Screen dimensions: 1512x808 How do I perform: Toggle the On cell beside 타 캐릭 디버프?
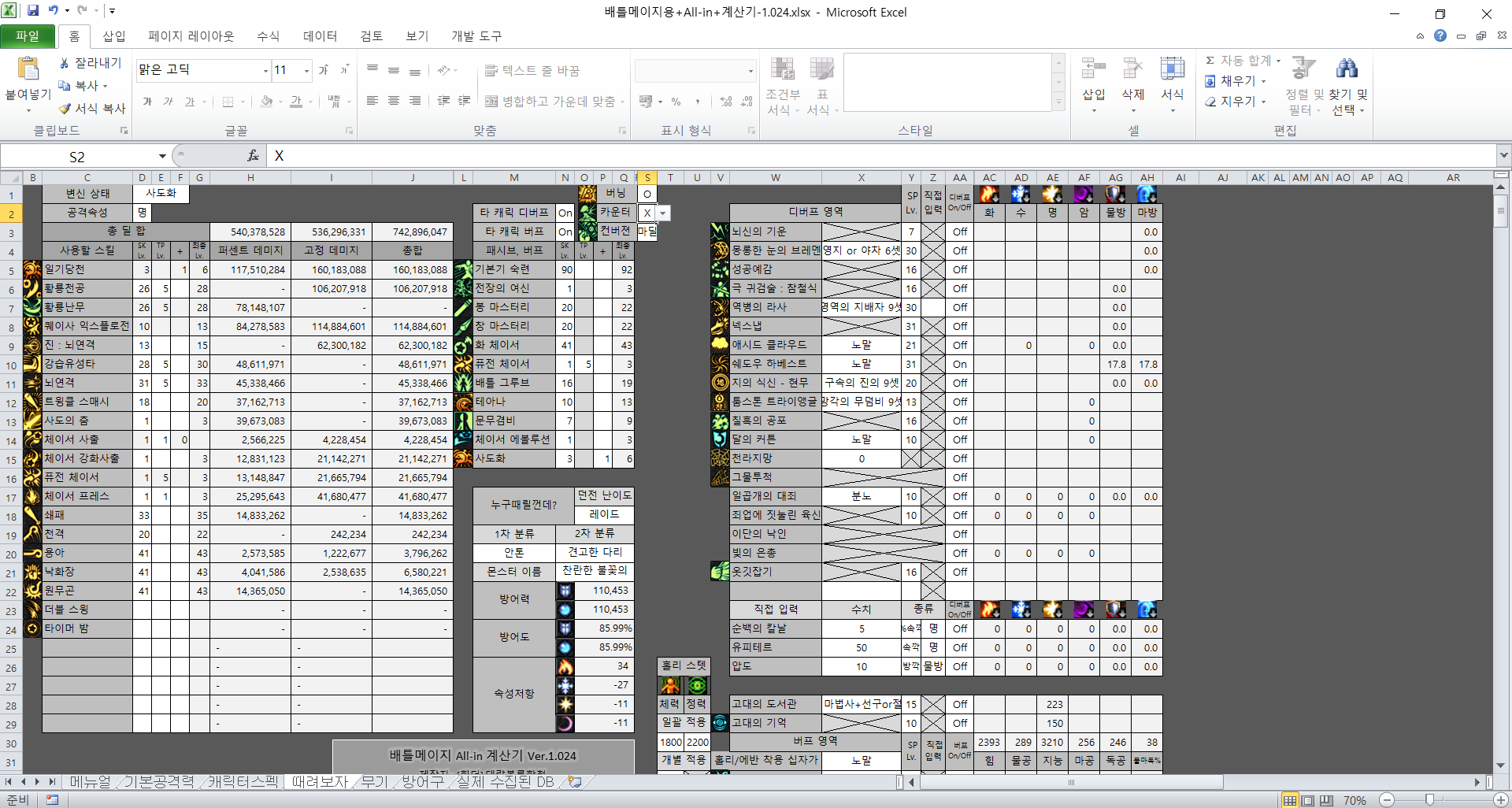coord(565,213)
